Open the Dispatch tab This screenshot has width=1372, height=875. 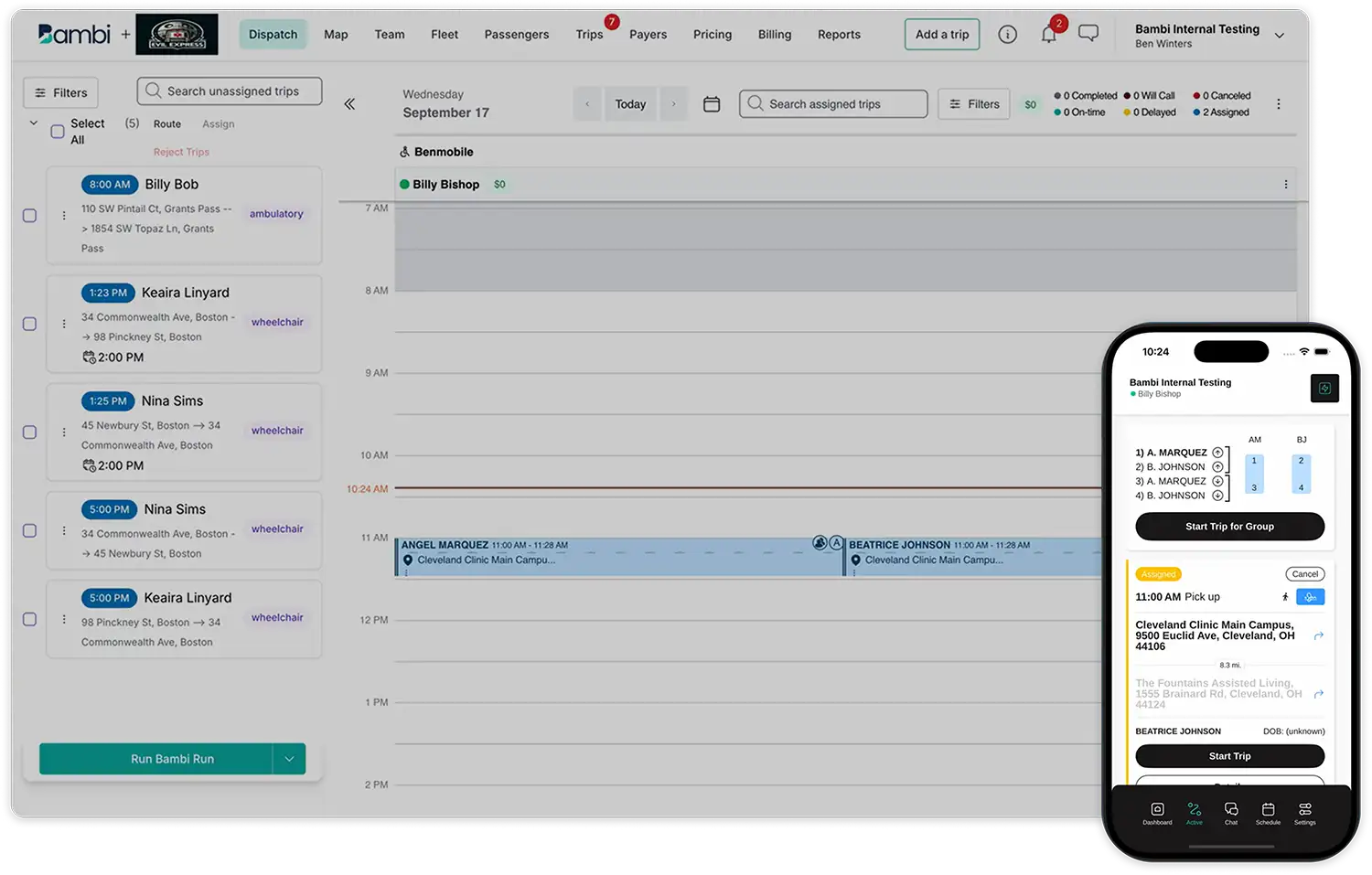coord(273,35)
